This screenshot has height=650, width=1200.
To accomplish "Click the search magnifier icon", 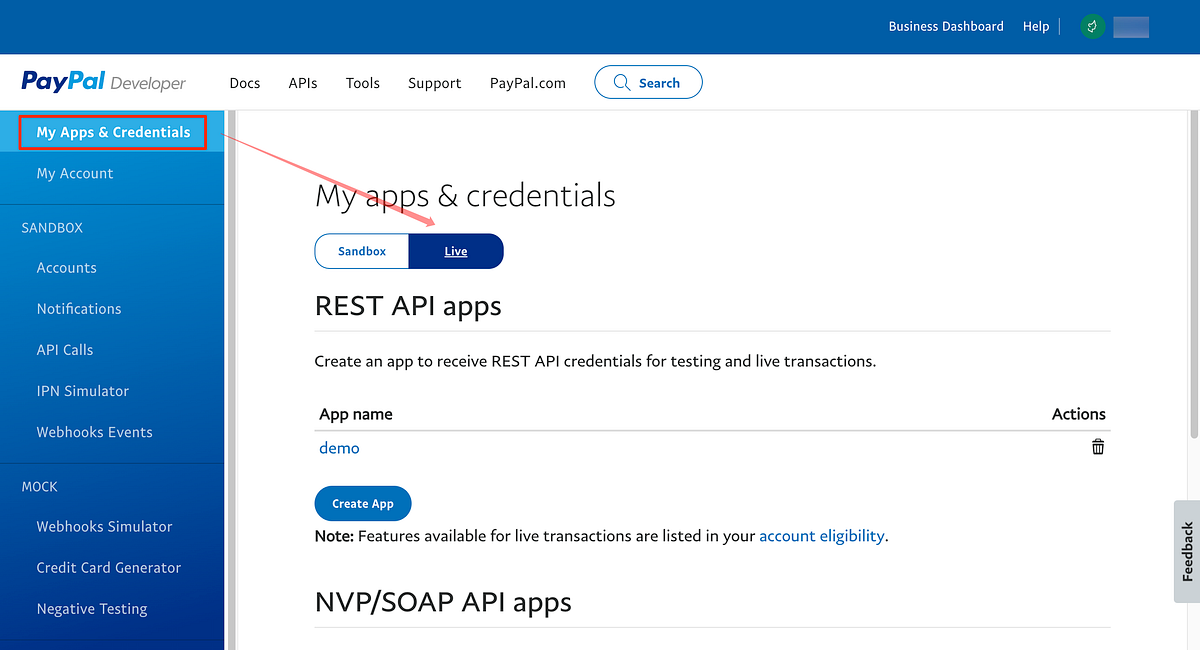I will pyautogui.click(x=622, y=82).
